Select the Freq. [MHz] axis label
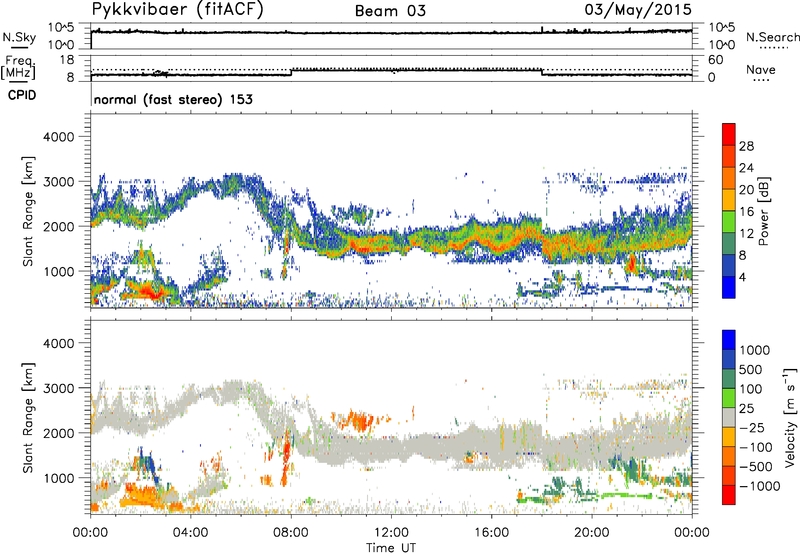The image size is (800, 554). click(x=20, y=67)
